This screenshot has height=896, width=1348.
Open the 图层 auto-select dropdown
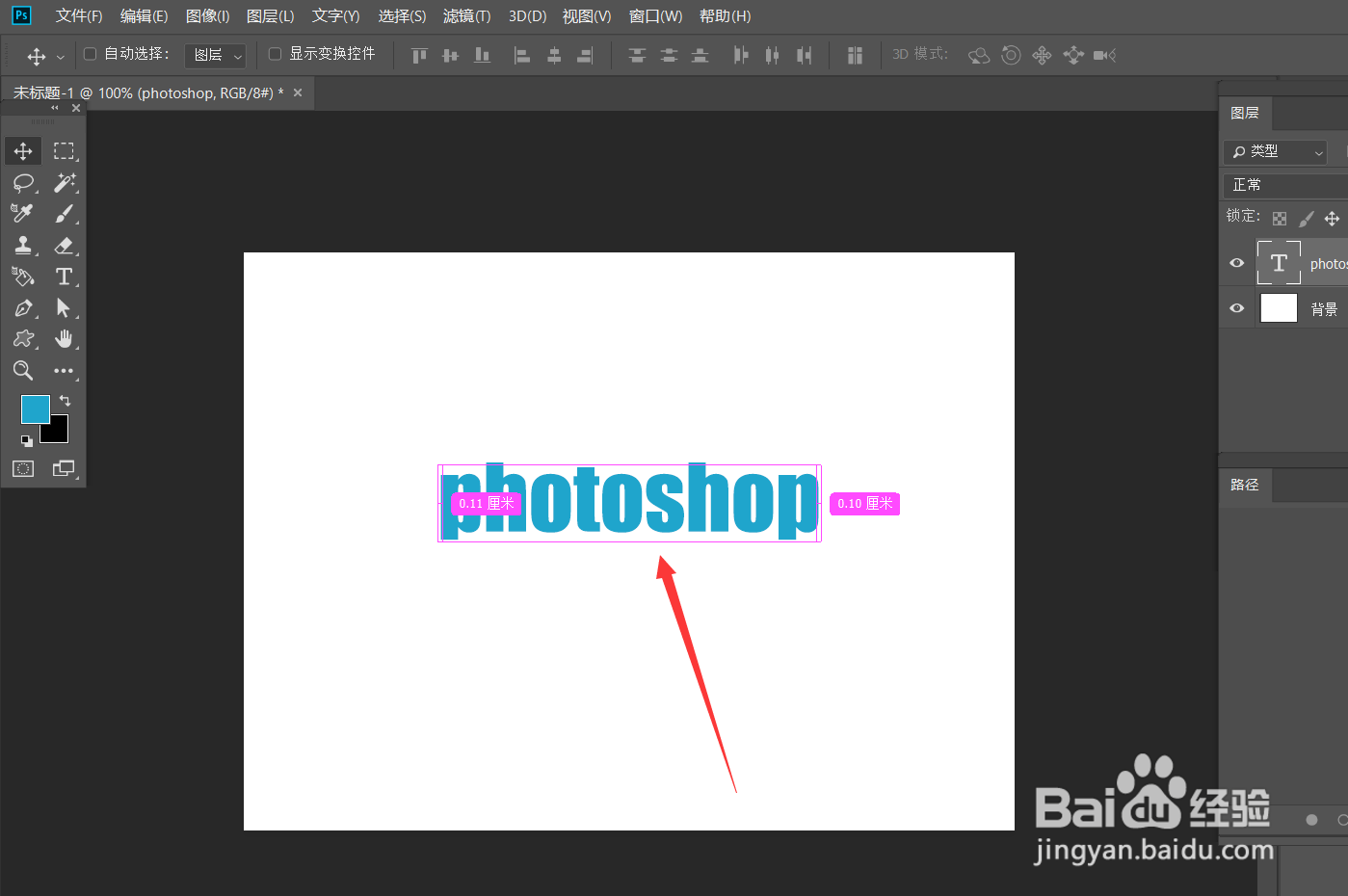click(x=216, y=56)
